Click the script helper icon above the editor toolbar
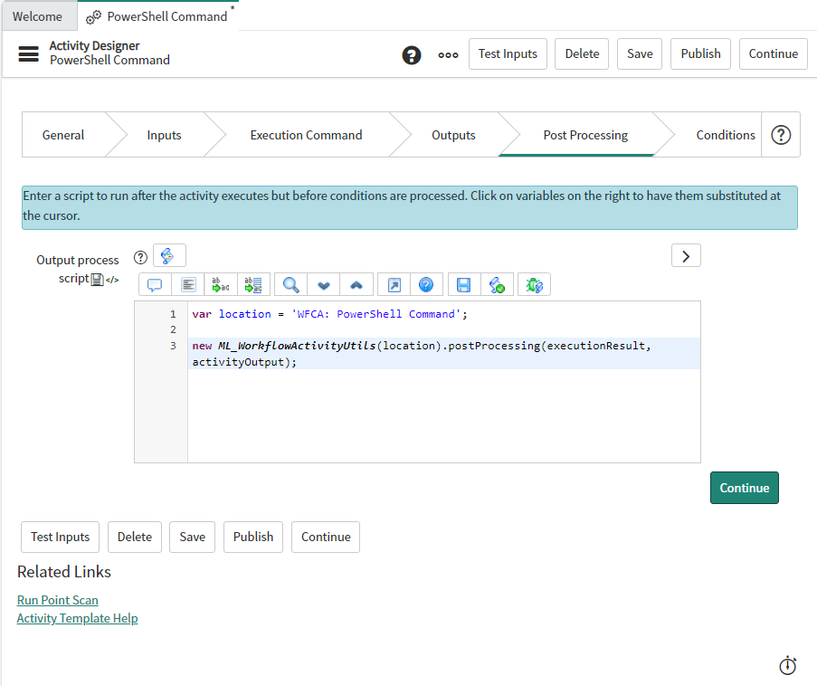817x686 pixels. tap(169, 256)
